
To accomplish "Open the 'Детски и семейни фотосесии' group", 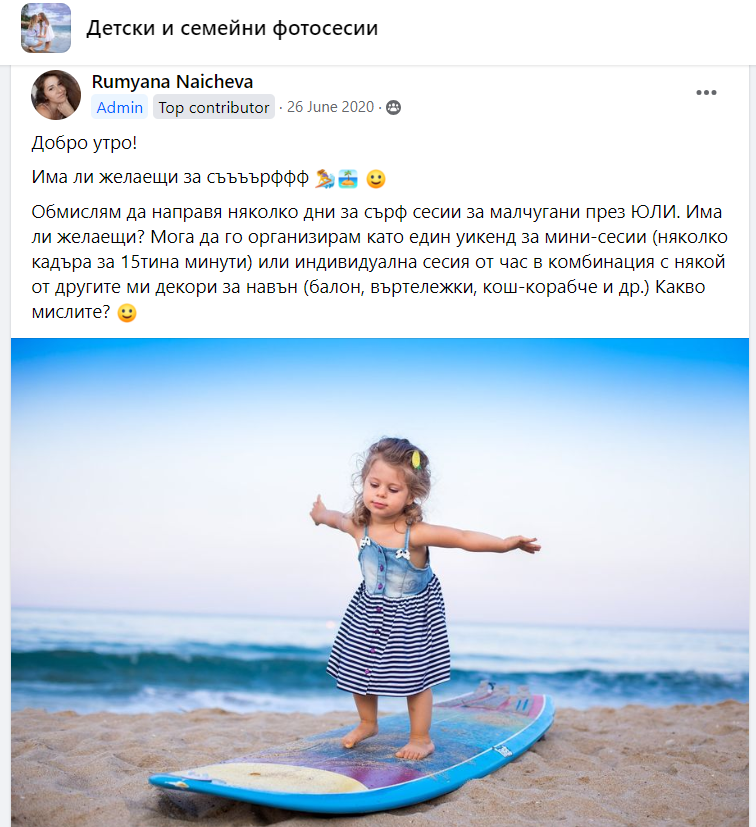I will (x=232, y=28).
